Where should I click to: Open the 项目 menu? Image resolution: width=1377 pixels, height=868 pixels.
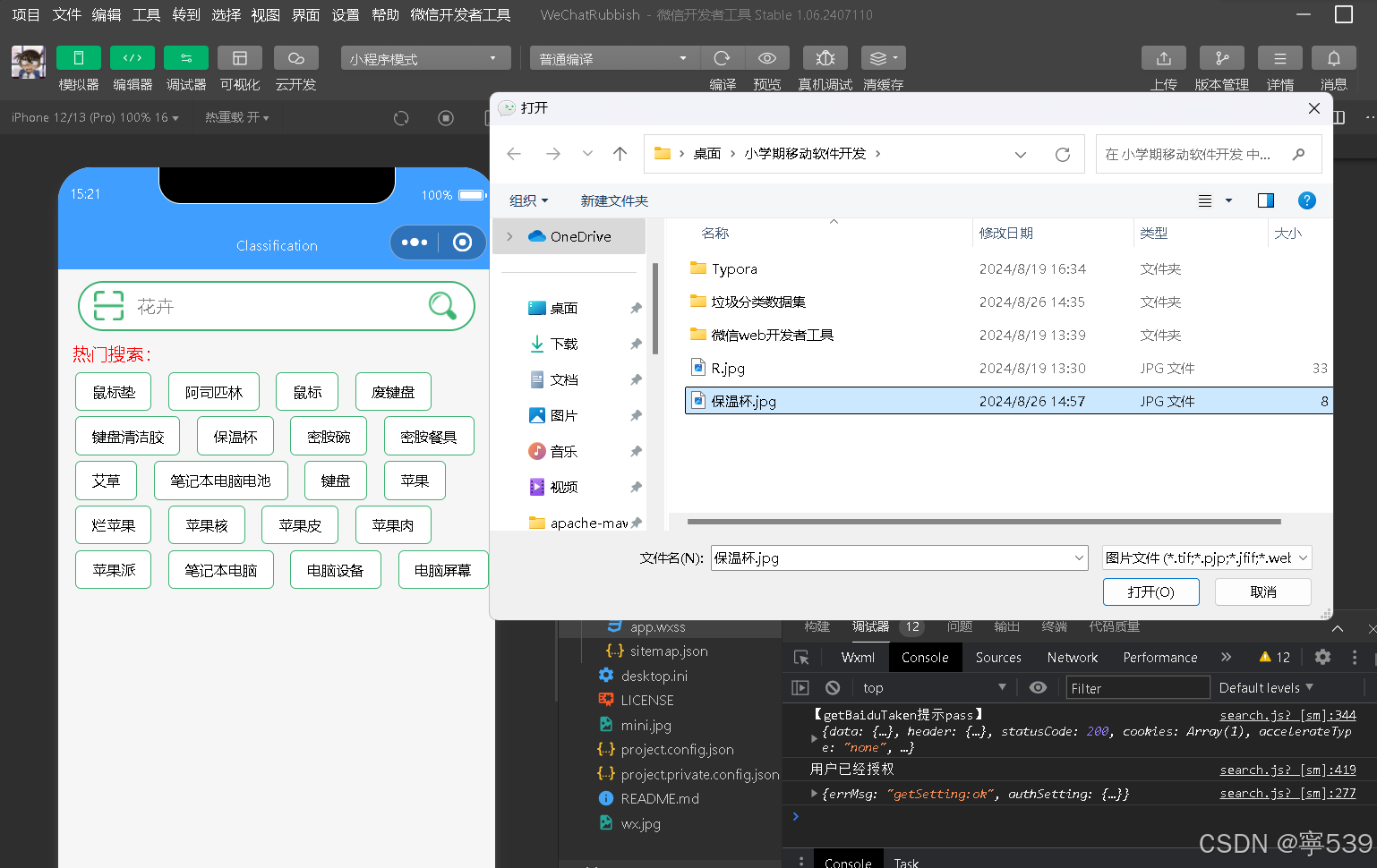click(26, 14)
